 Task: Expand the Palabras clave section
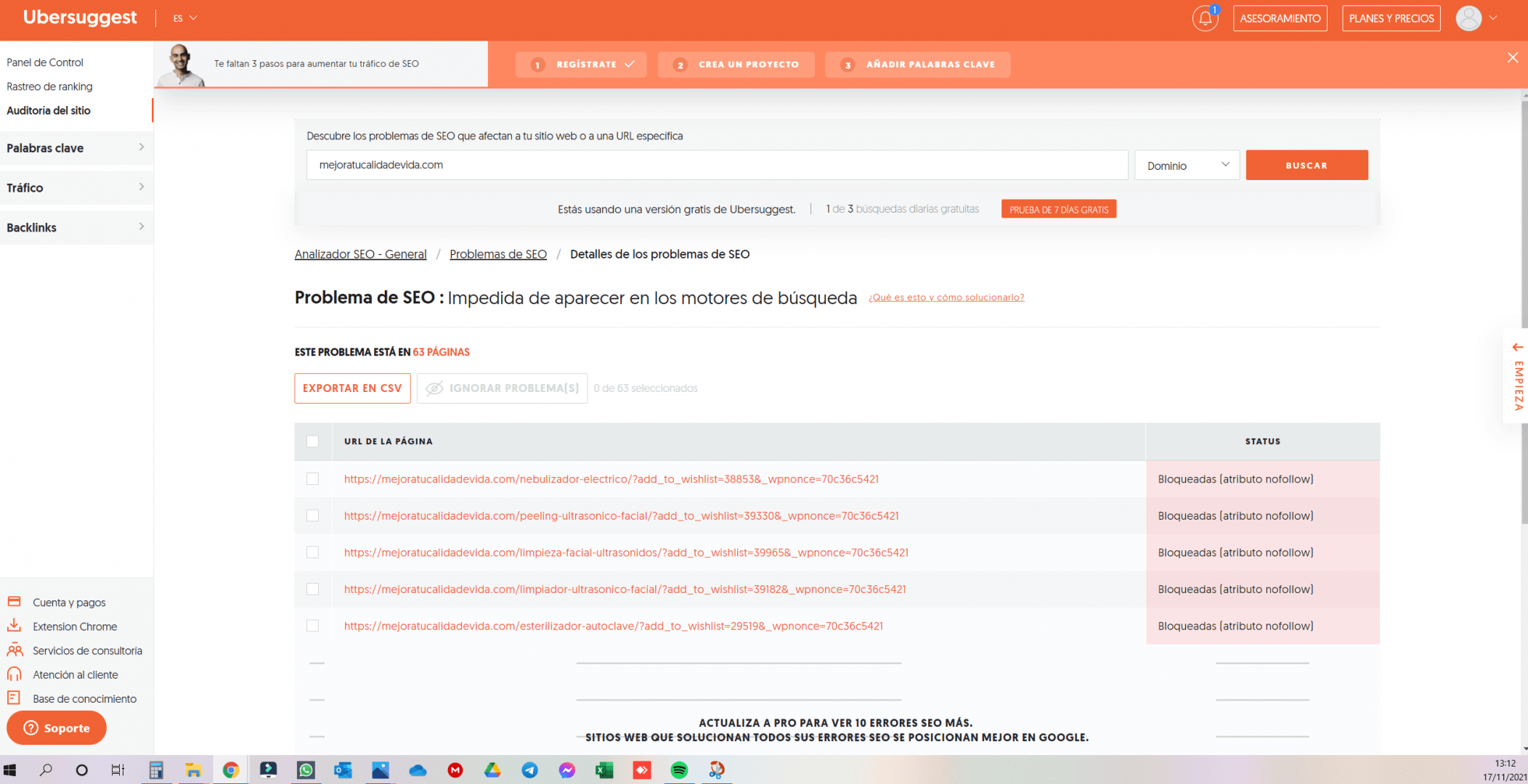pos(76,148)
